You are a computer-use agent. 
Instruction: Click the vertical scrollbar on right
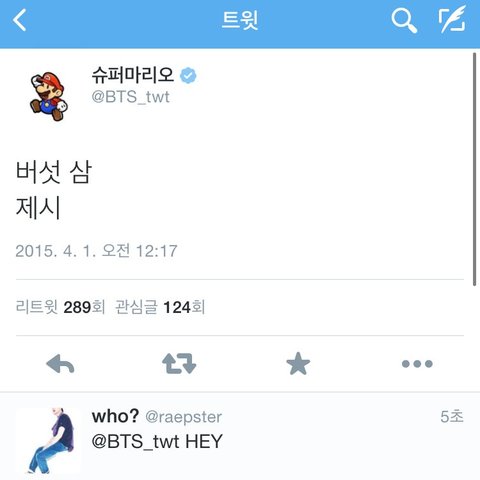pos(474,169)
